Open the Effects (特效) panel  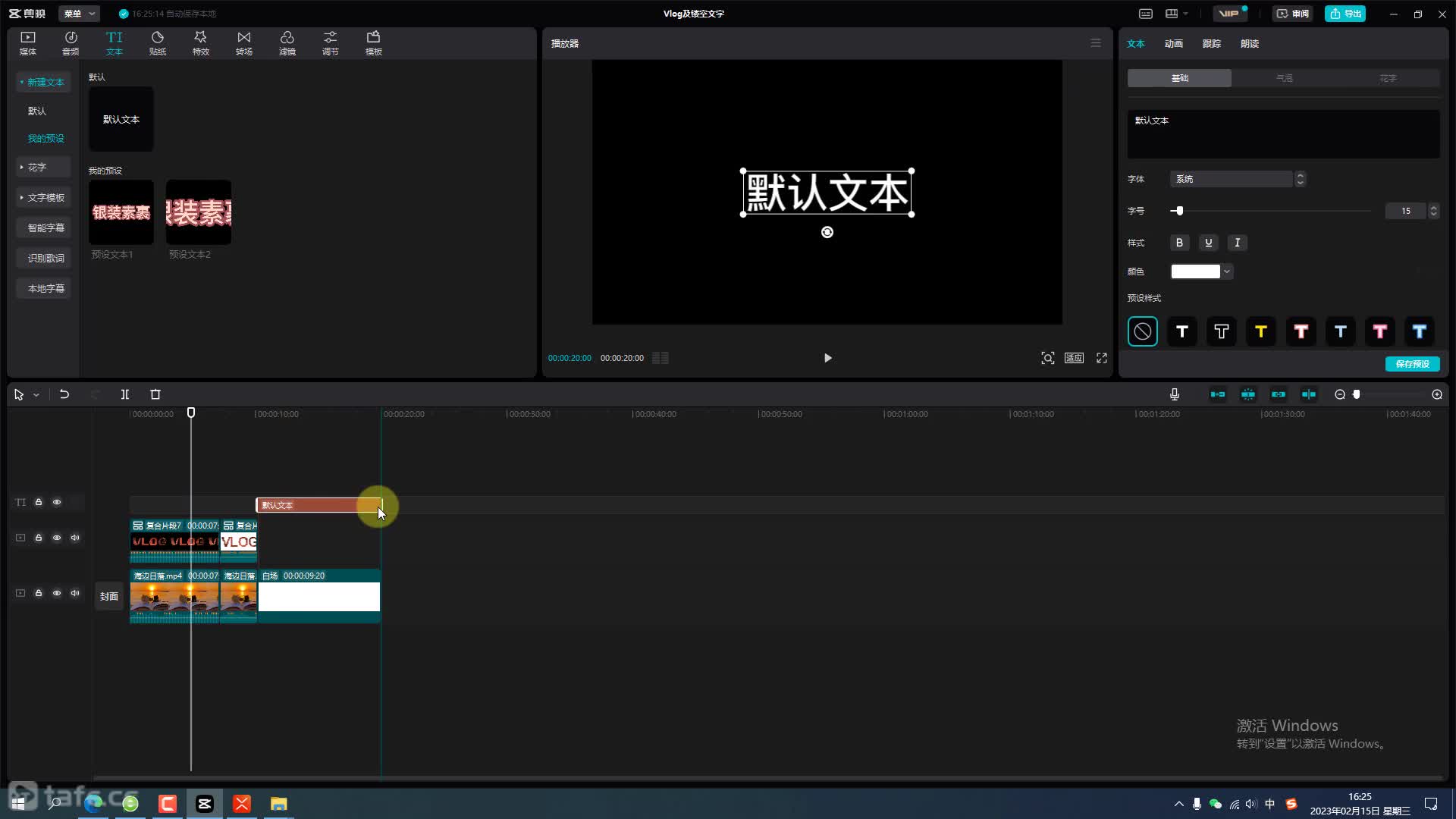click(x=200, y=43)
